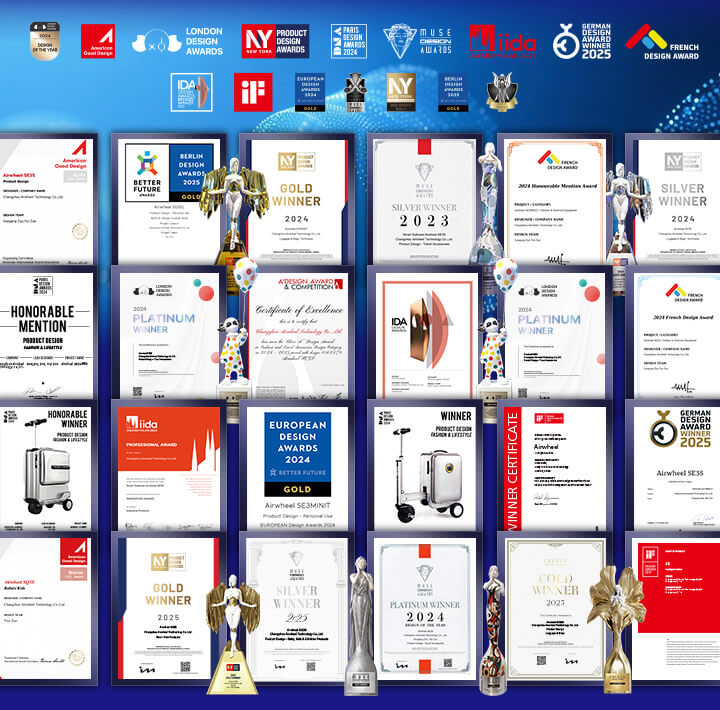Select the red IIDA logo
This screenshot has height=710, width=720.
[x=502, y=40]
